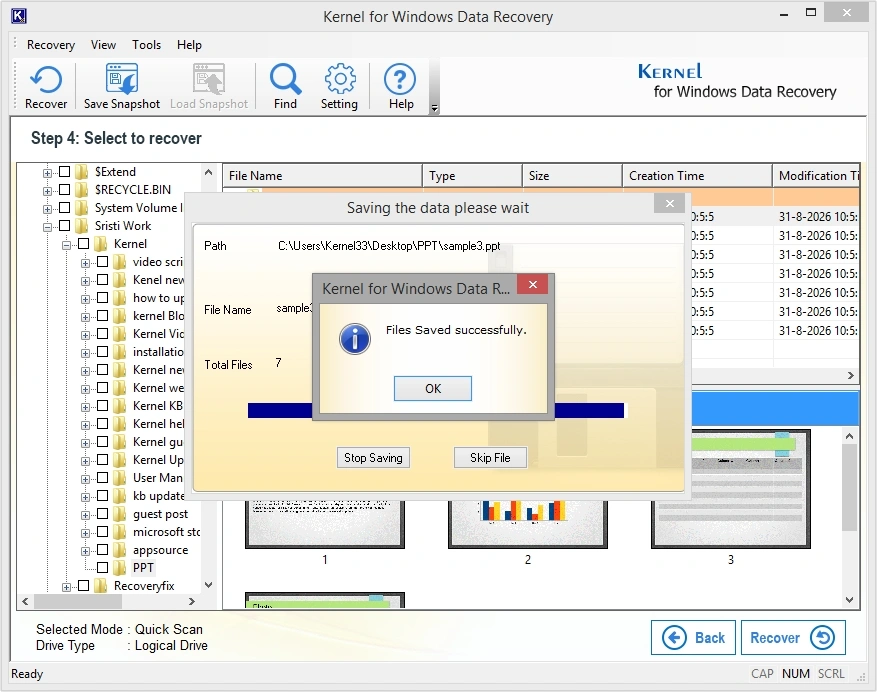Viewport: 877px width, 692px height.
Task: Click the Skip File button
Action: [x=490, y=458]
